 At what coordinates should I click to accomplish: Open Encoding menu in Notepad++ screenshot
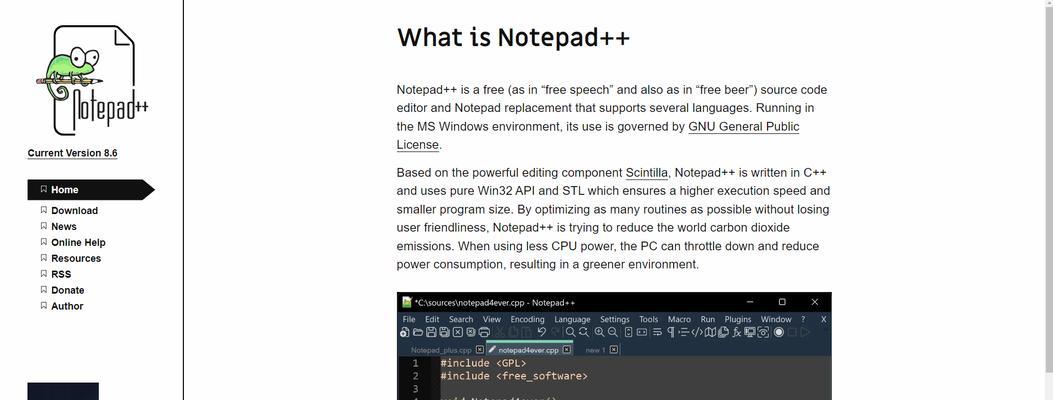(527, 319)
